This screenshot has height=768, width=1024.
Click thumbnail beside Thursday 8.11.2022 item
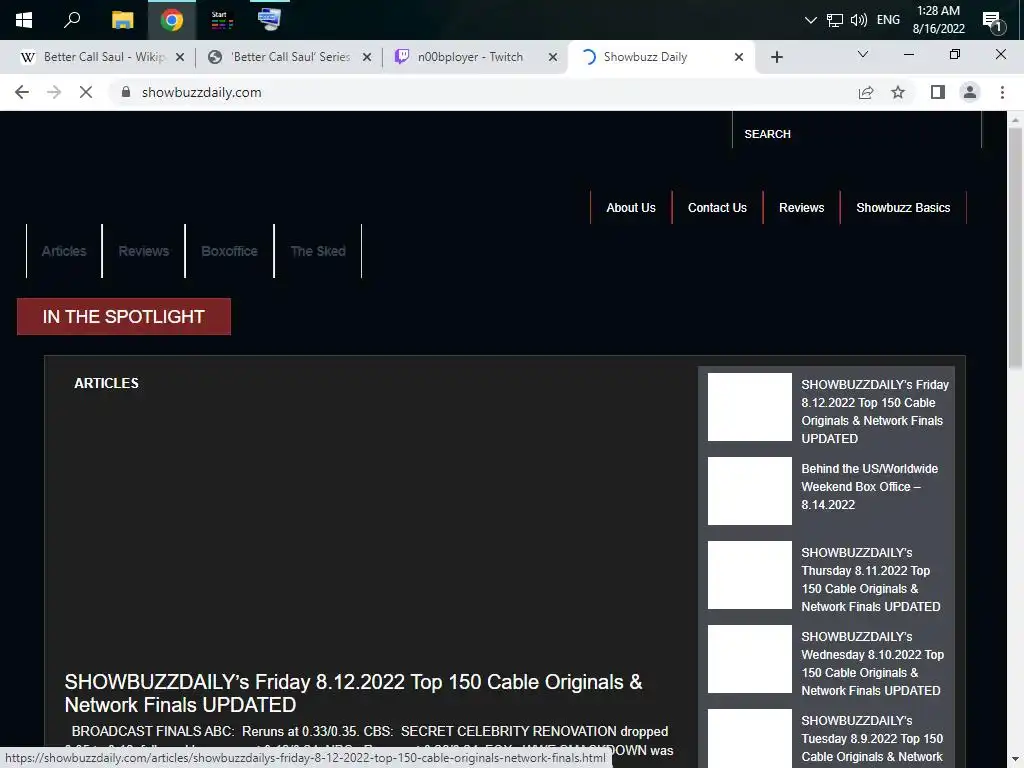point(750,575)
